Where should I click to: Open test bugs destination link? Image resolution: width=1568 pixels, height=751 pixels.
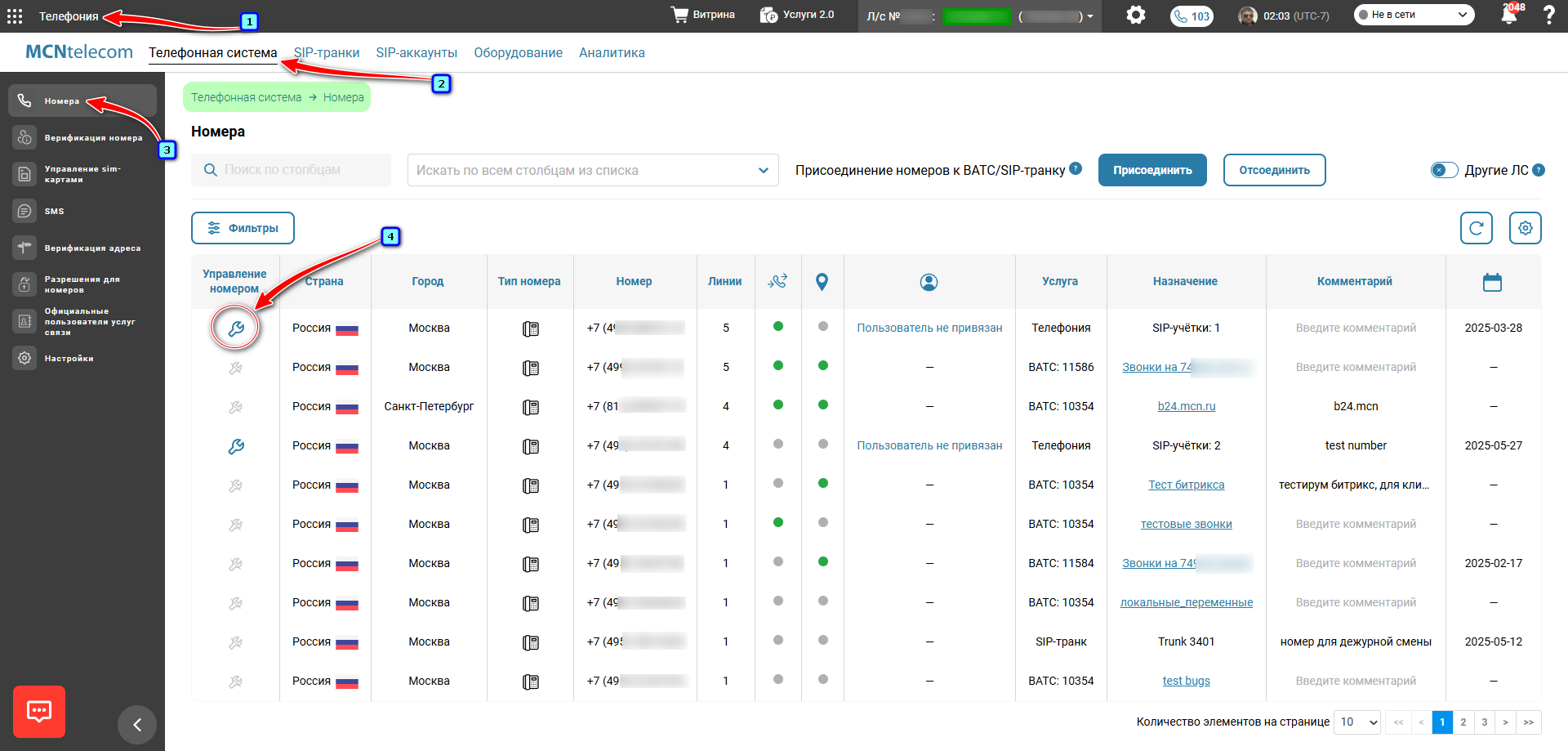tap(1186, 681)
